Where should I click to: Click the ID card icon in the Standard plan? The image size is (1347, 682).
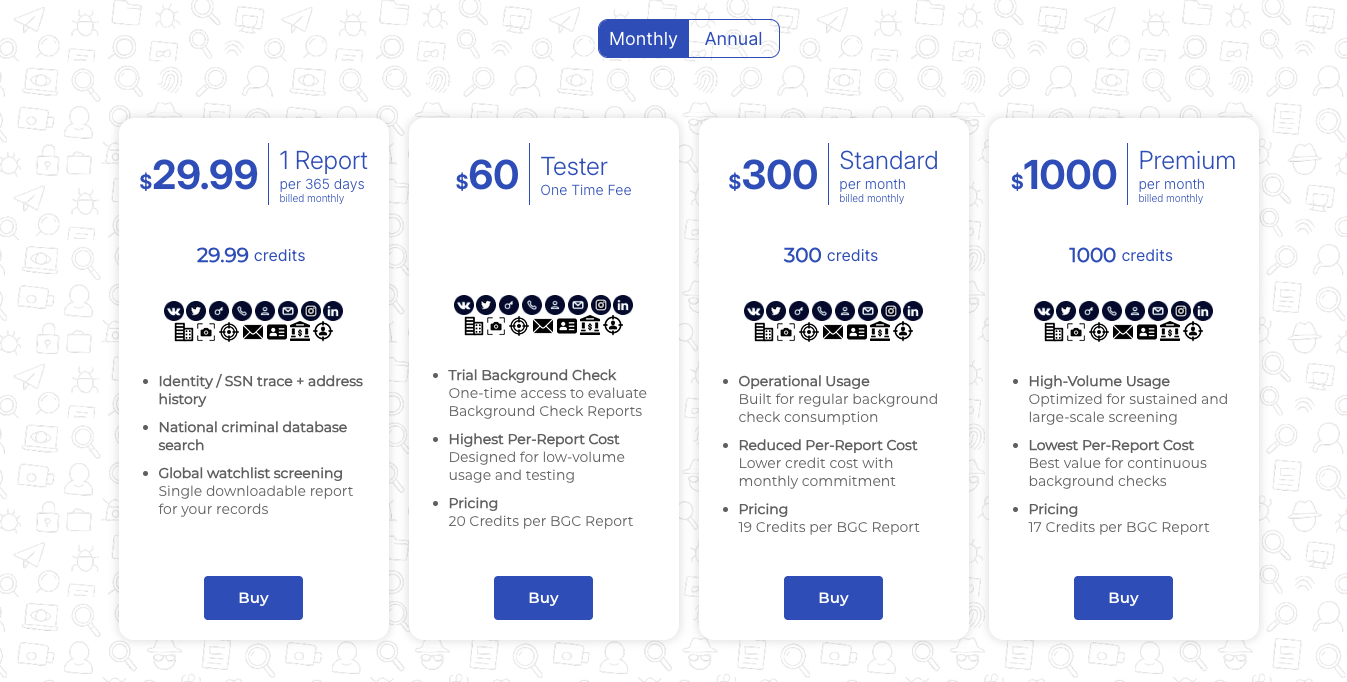(857, 332)
